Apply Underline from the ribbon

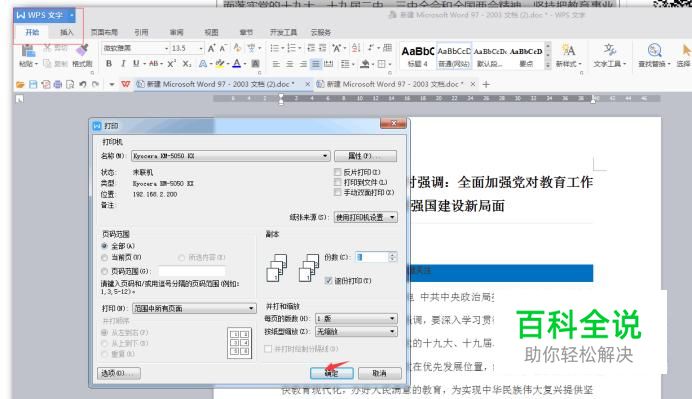pyautogui.click(x=136, y=64)
